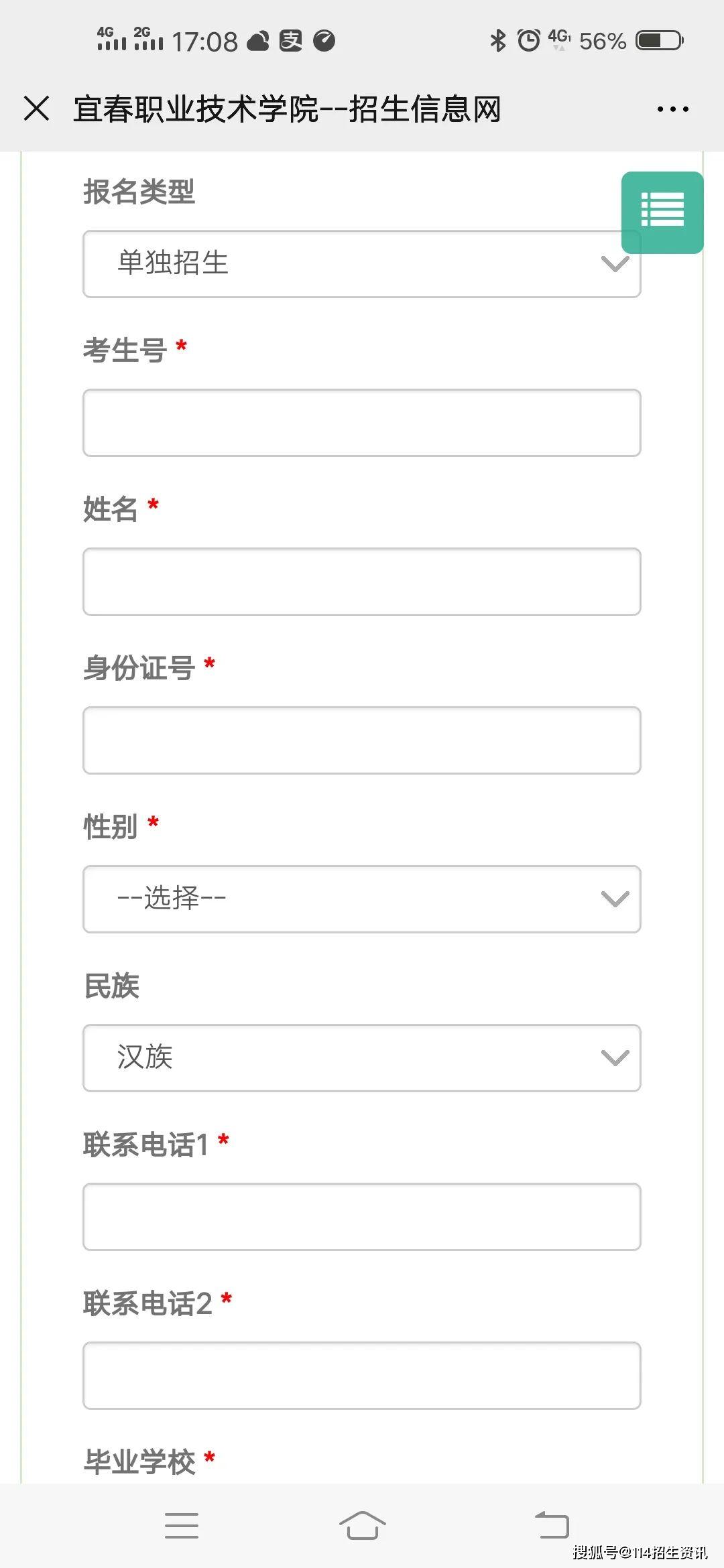Go to home via the house icon

click(362, 1525)
